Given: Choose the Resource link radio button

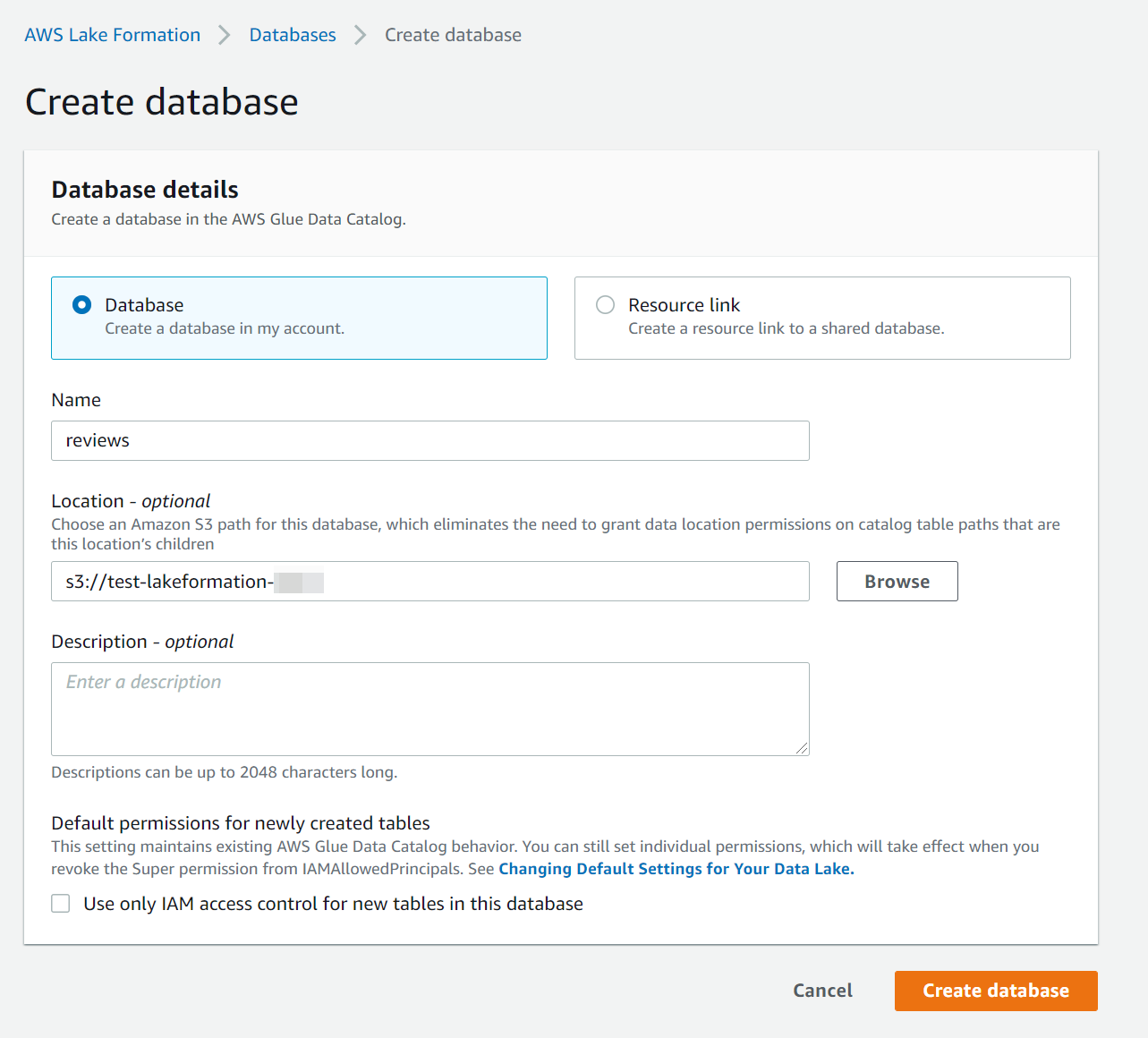Looking at the screenshot, I should coord(605,304).
